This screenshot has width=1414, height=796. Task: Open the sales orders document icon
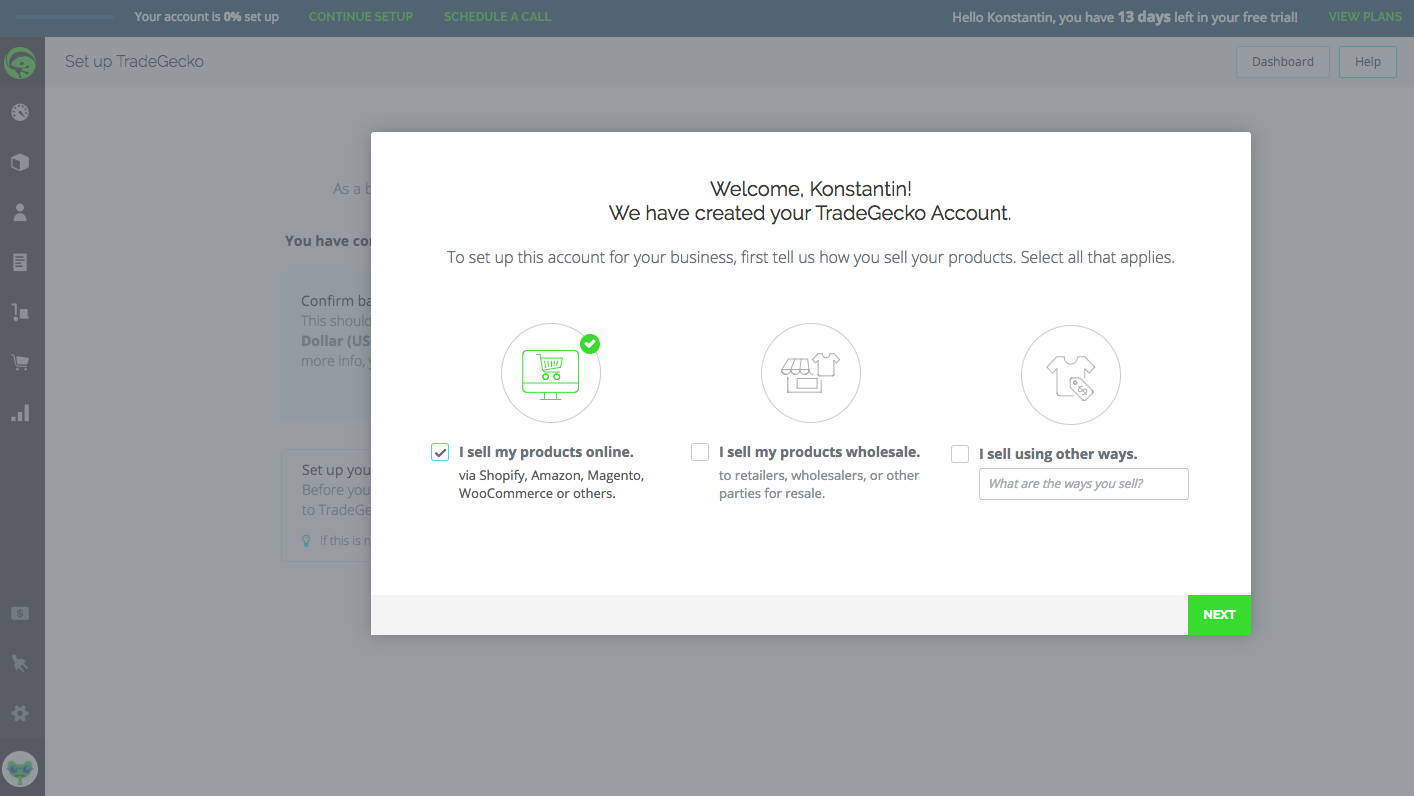20,262
